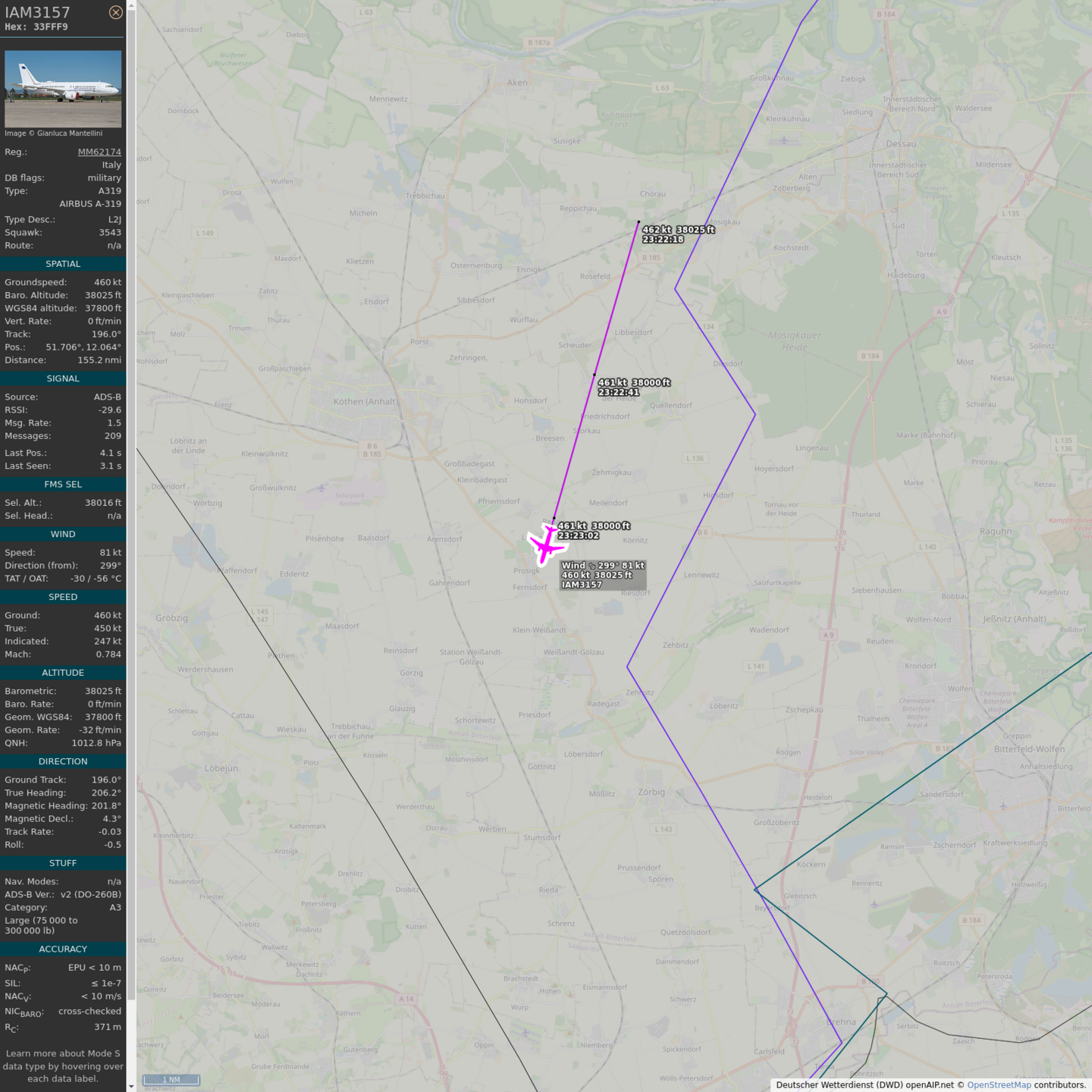
Task: Click the SIGNAL section header
Action: coord(63,378)
